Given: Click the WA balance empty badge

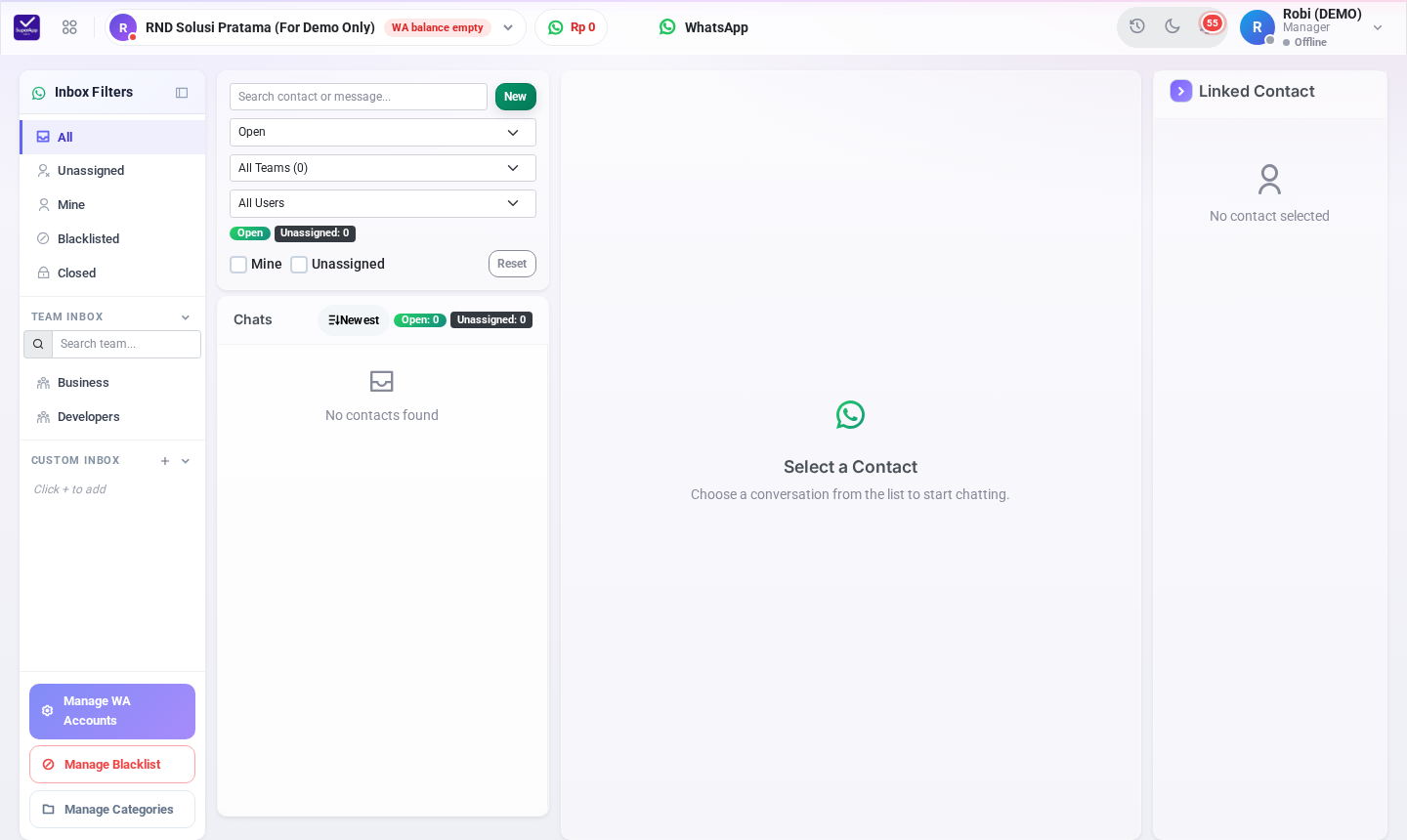Looking at the screenshot, I should click(438, 27).
